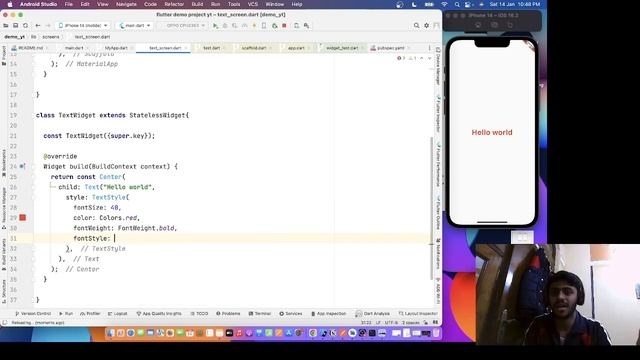
Task: Click the navigate Back arrow
Action: [38, 25]
